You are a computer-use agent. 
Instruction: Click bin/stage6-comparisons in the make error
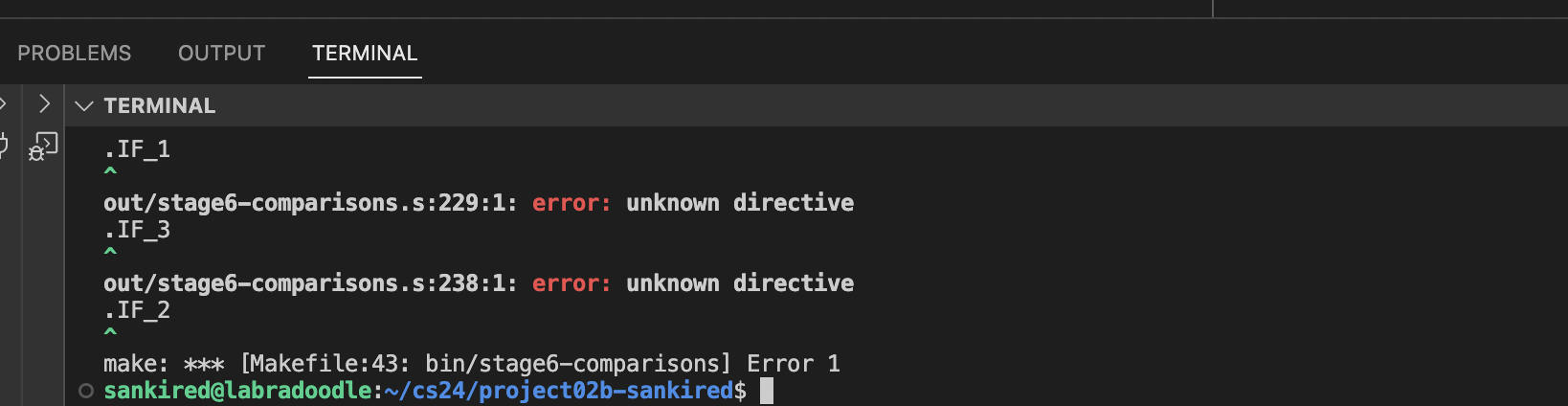(571, 364)
